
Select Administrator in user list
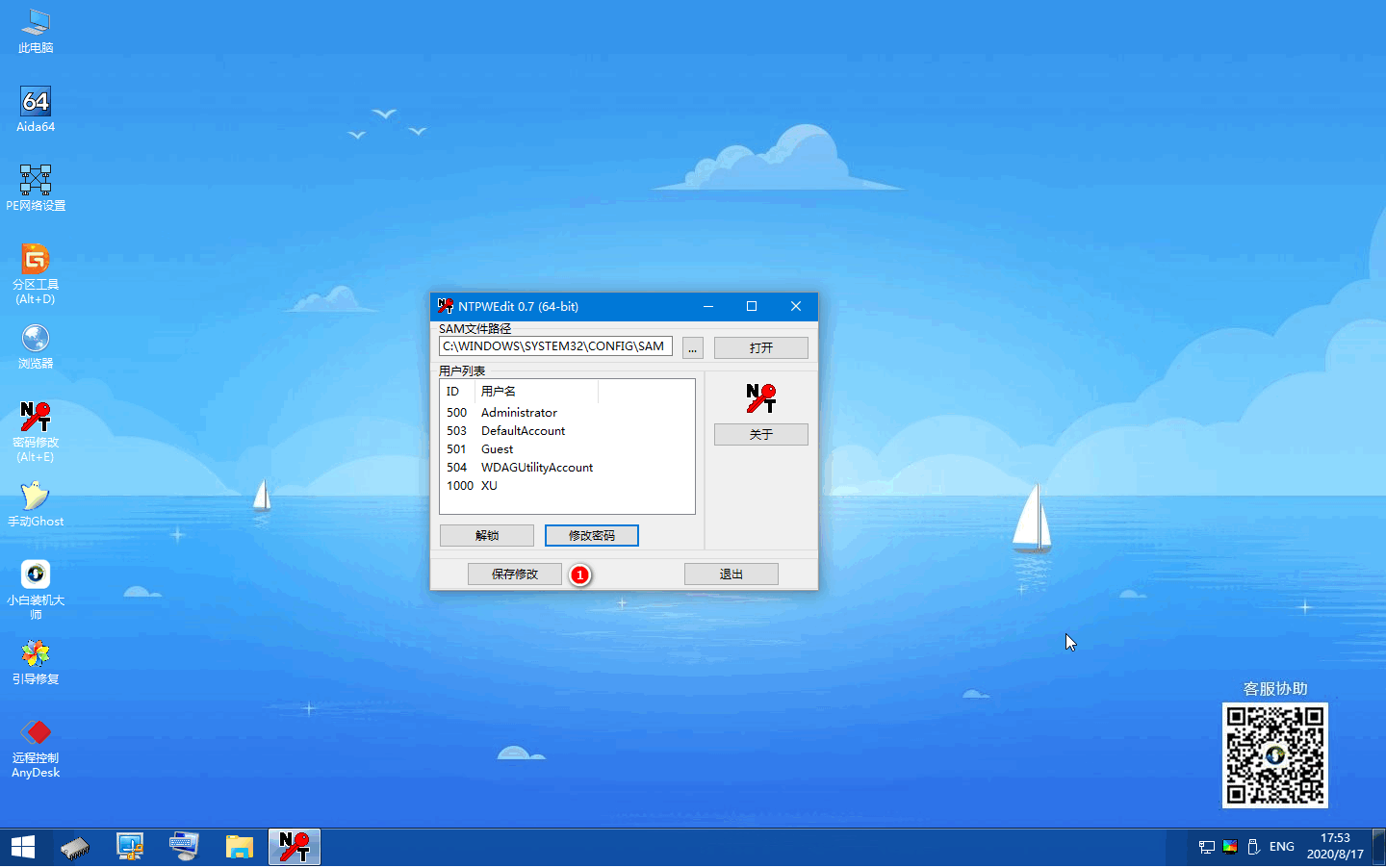[x=519, y=413]
